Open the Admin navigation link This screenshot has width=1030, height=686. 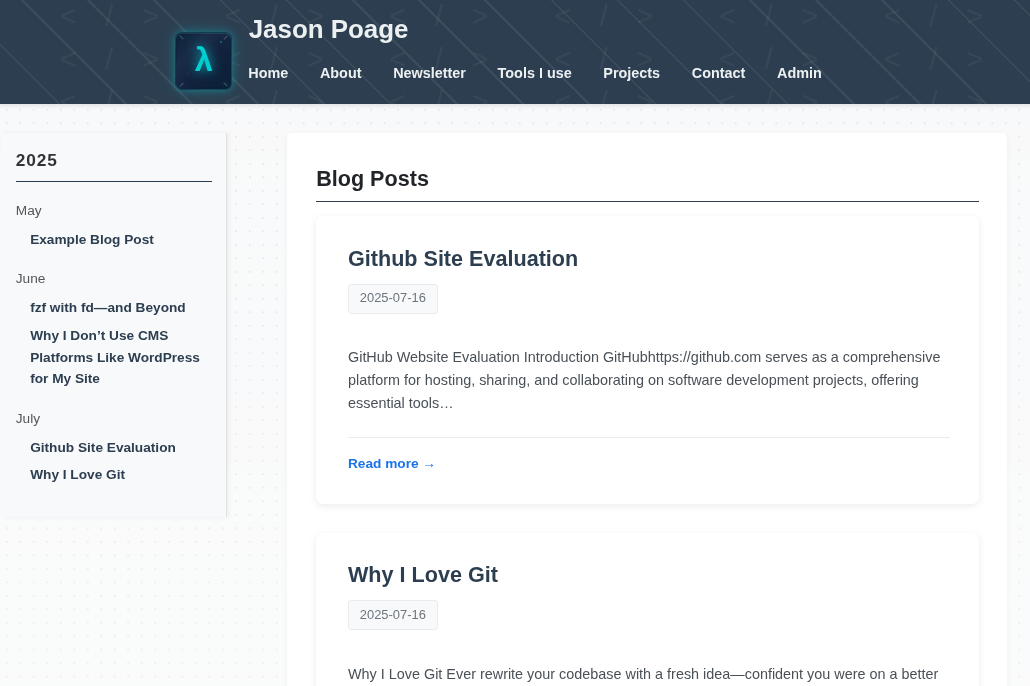[x=799, y=73]
